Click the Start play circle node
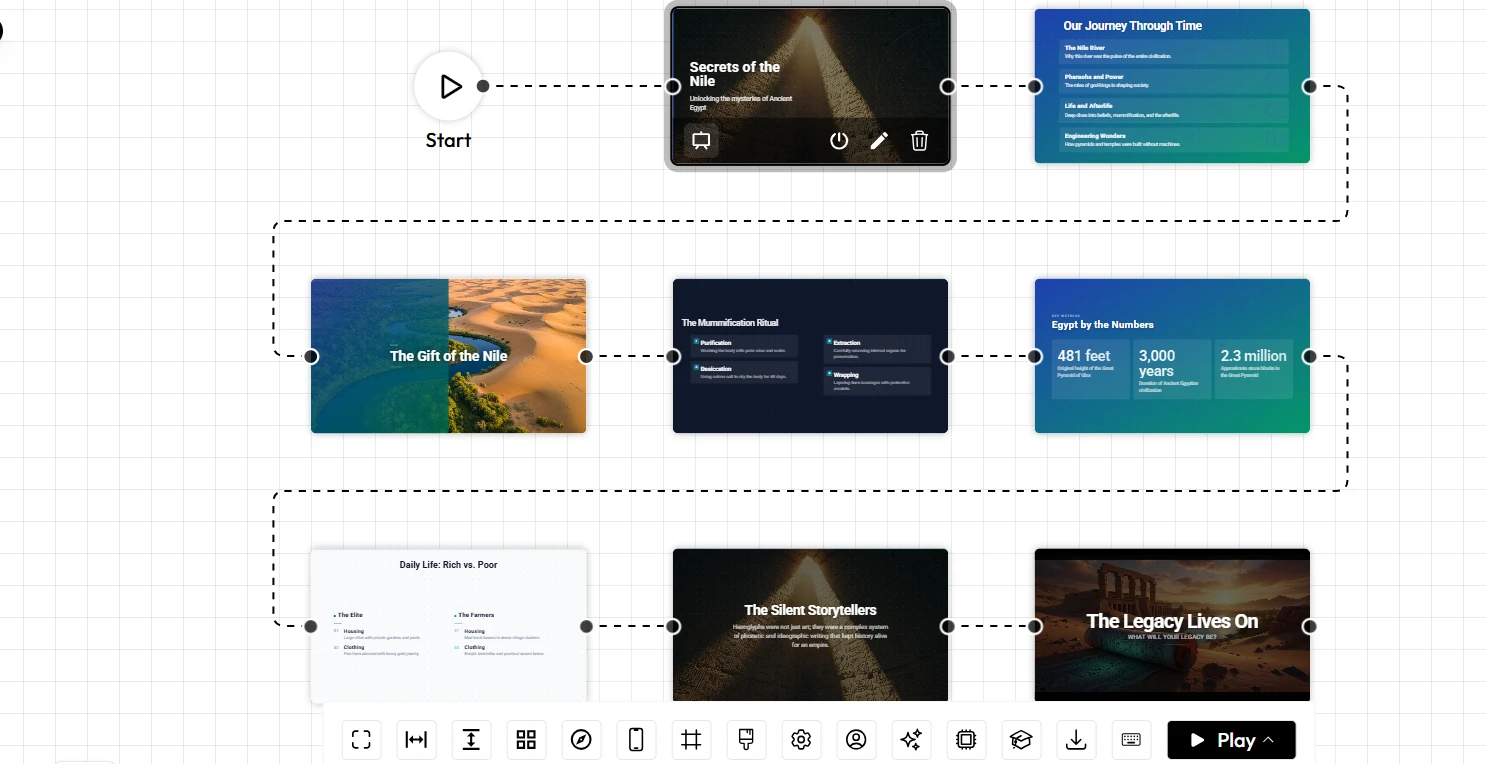Screen dimensions: 1486x764 pos(449,87)
